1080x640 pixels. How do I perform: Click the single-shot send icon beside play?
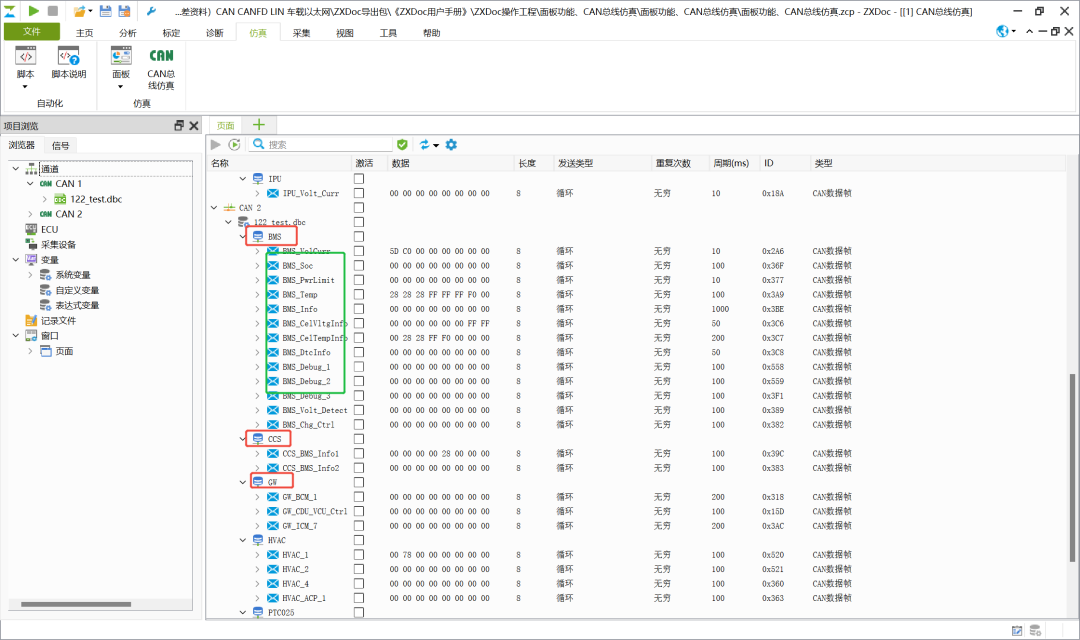[x=235, y=144]
